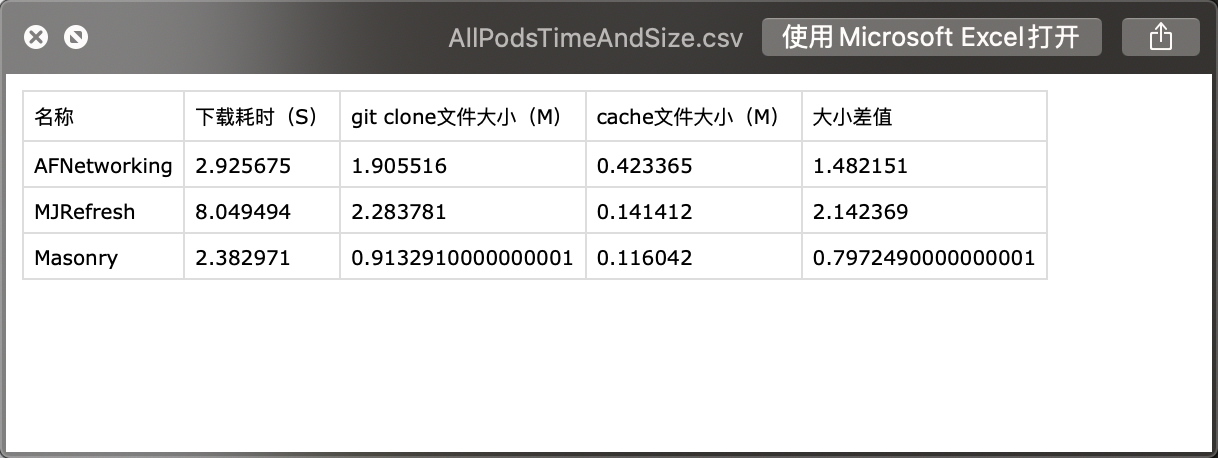This screenshot has width=1218, height=458.
Task: Click the cache文件大小（M）column header
Action: (694, 117)
